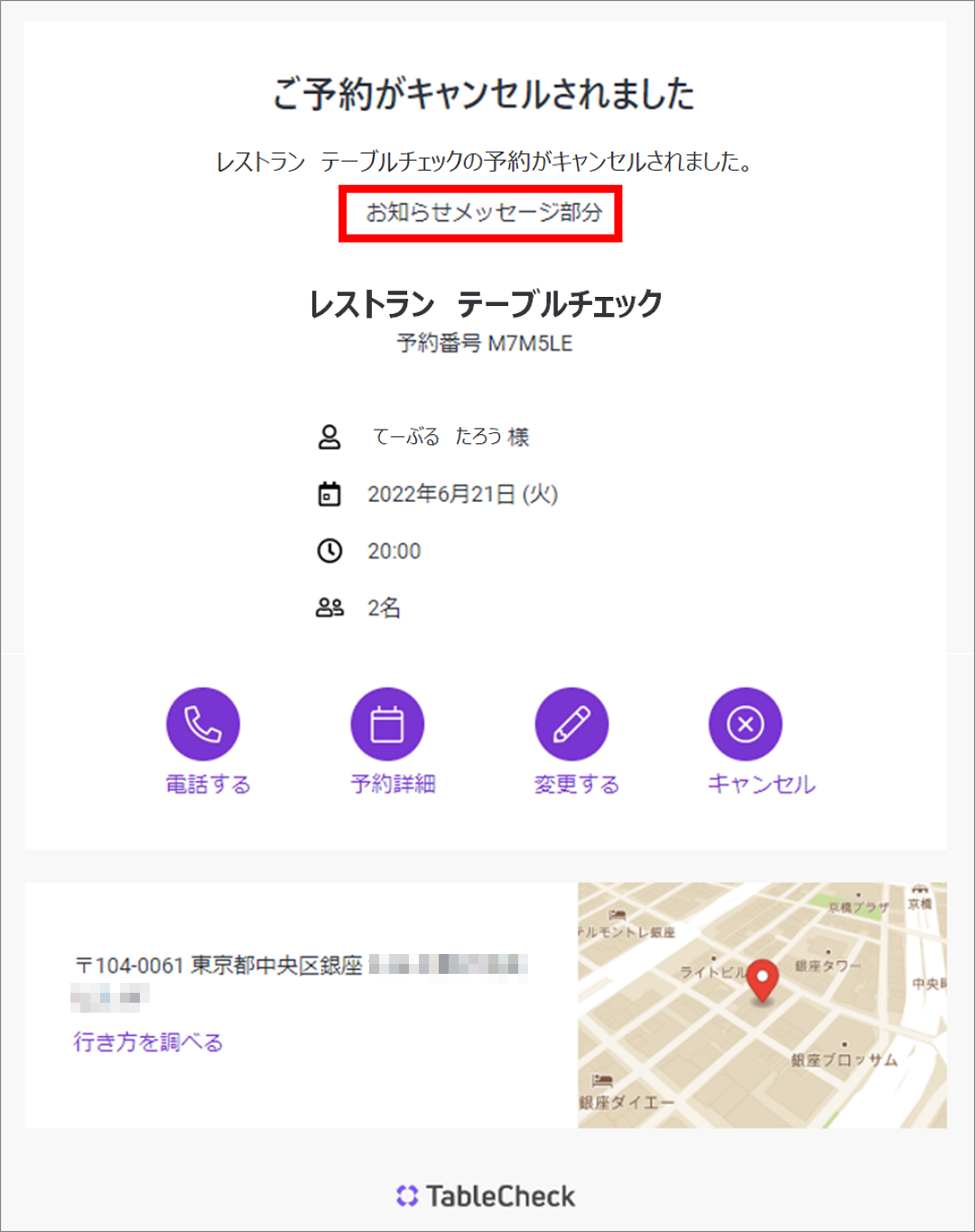Click the 変更する text label

577,784
